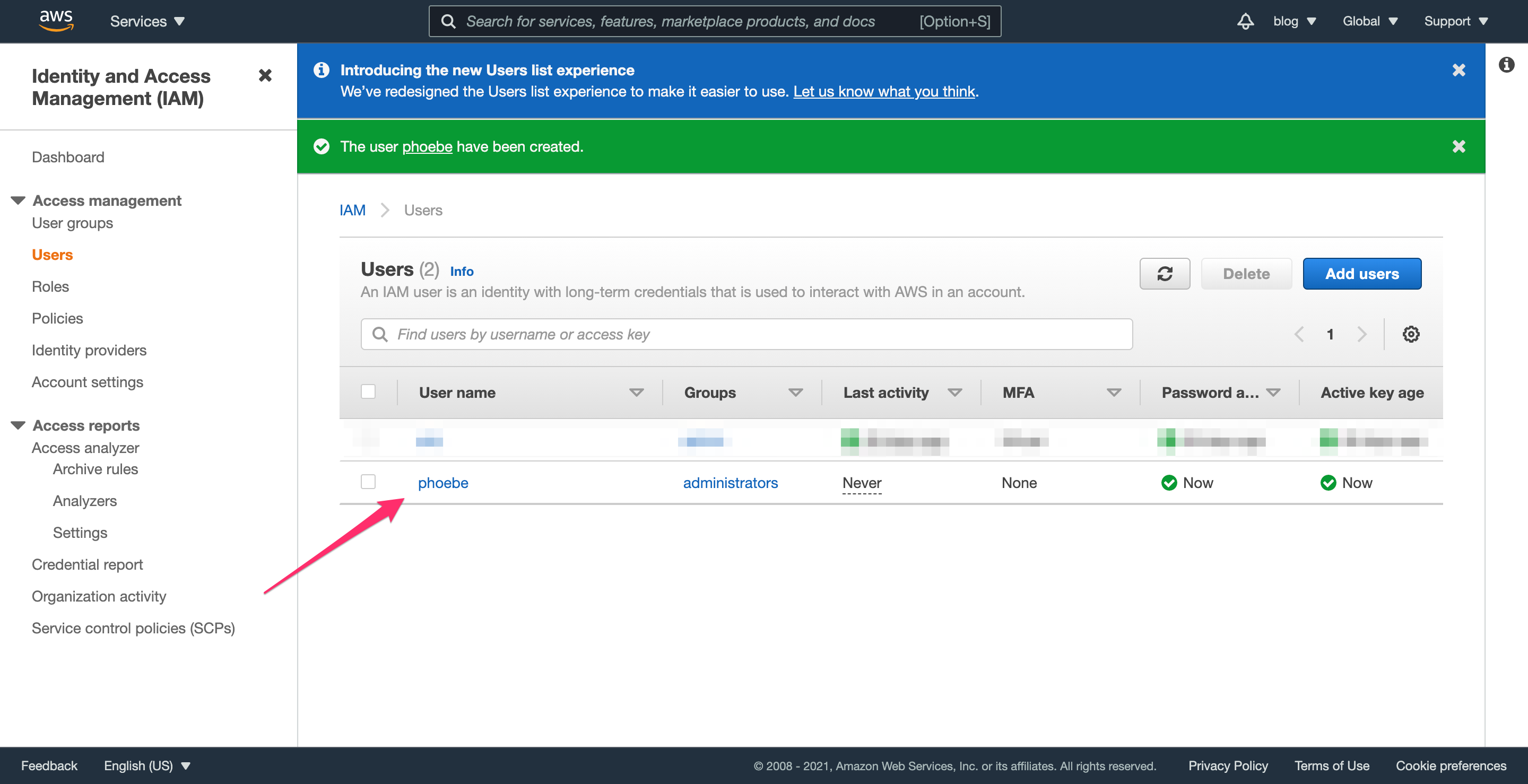1528x784 pixels.
Task: Open Terms of Use in footer
Action: pos(1332,765)
